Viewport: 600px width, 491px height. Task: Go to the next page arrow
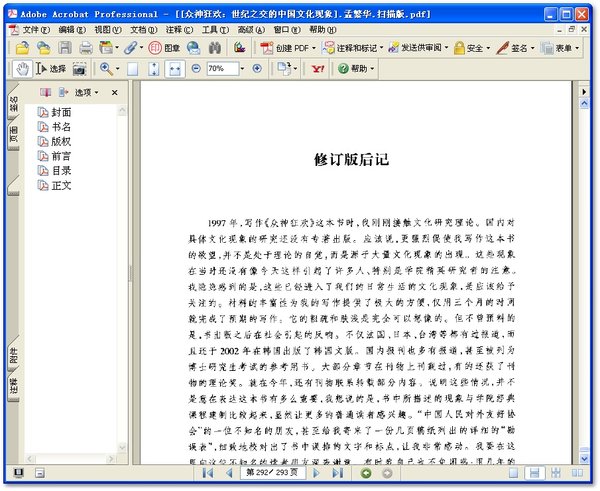[315, 472]
